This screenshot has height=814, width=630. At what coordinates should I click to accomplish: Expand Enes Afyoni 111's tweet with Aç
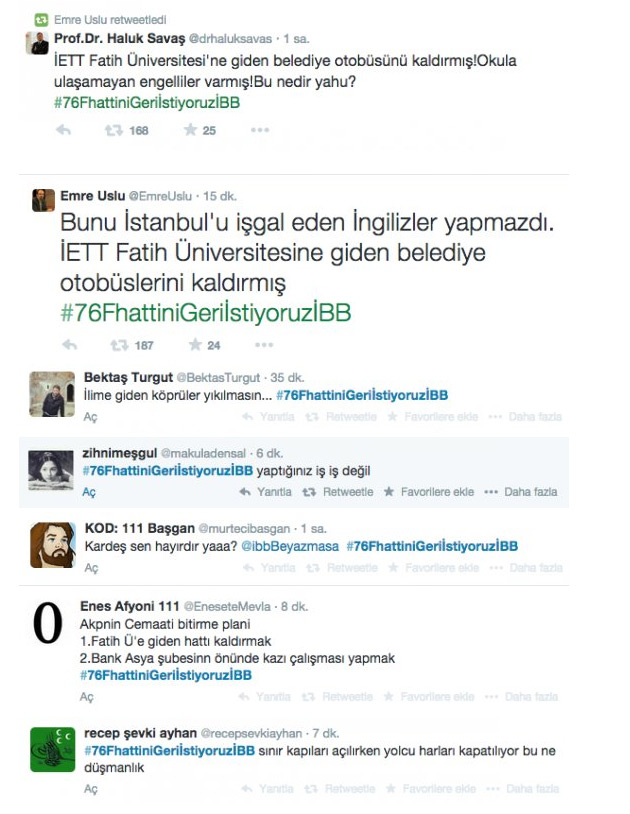click(87, 697)
